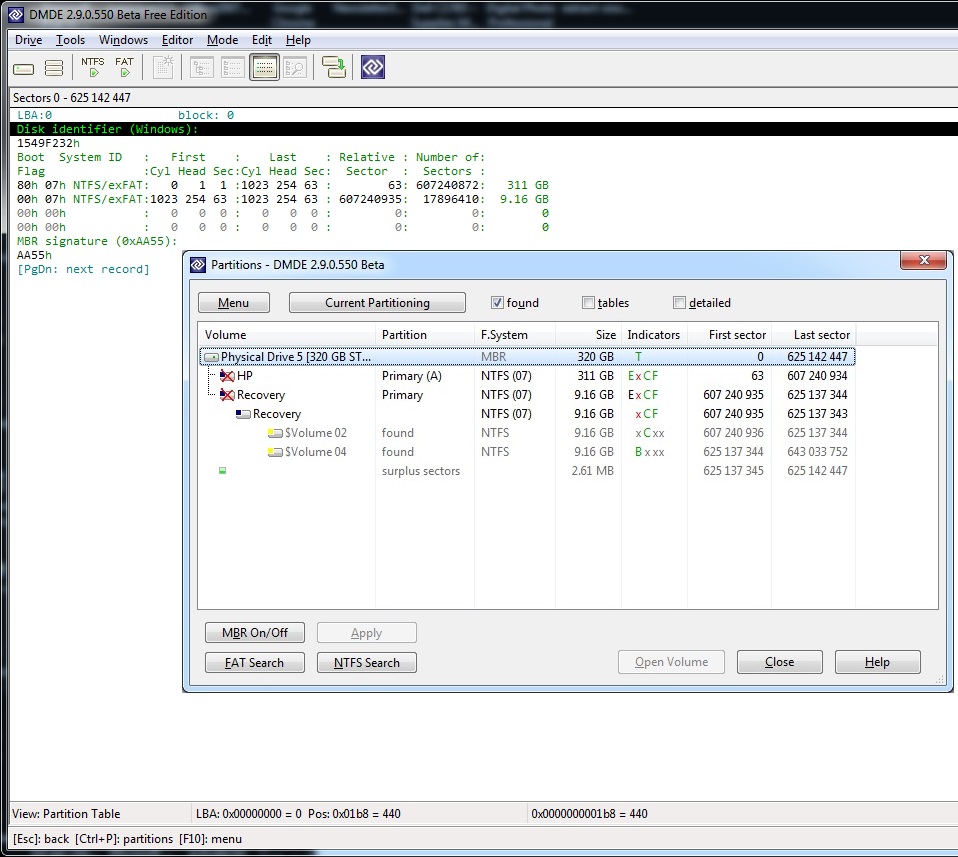The image size is (958, 857).
Task: Click the NTFS Search button in dialog
Action: pyautogui.click(x=367, y=662)
